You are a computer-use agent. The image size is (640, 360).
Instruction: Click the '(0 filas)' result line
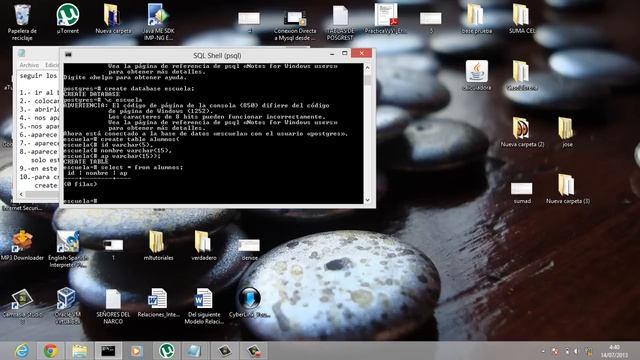coord(80,184)
